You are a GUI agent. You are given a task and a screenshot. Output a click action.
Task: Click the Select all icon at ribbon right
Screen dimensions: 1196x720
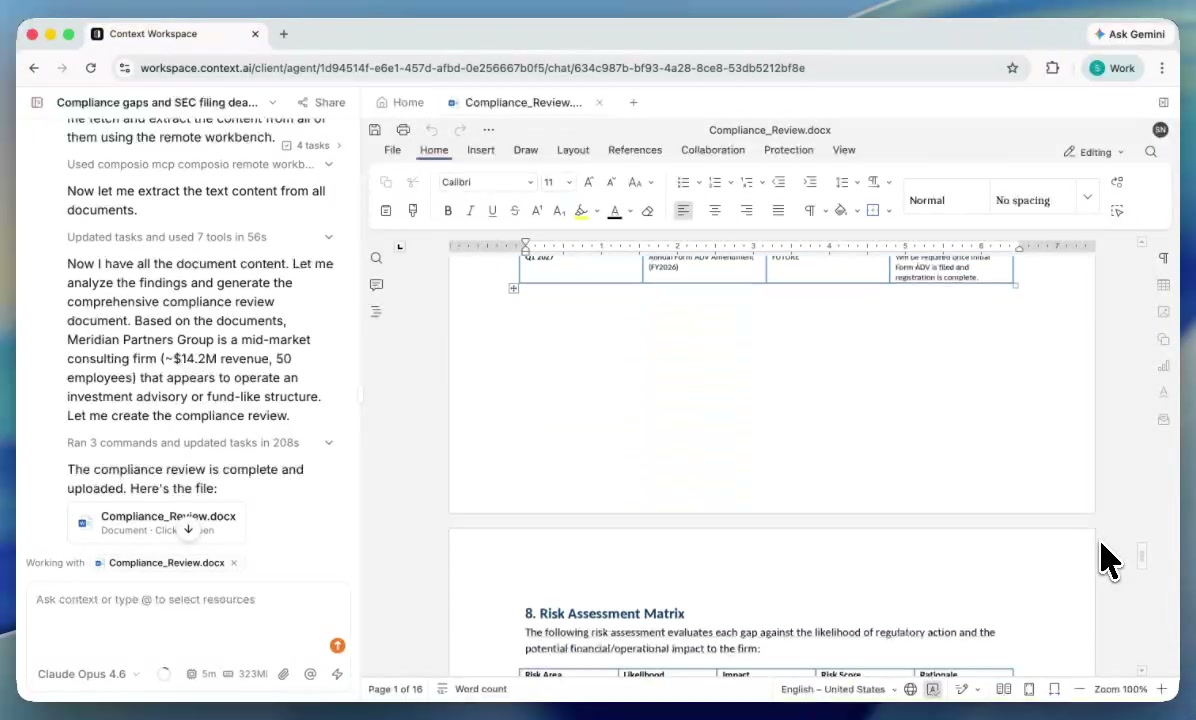(x=1117, y=211)
